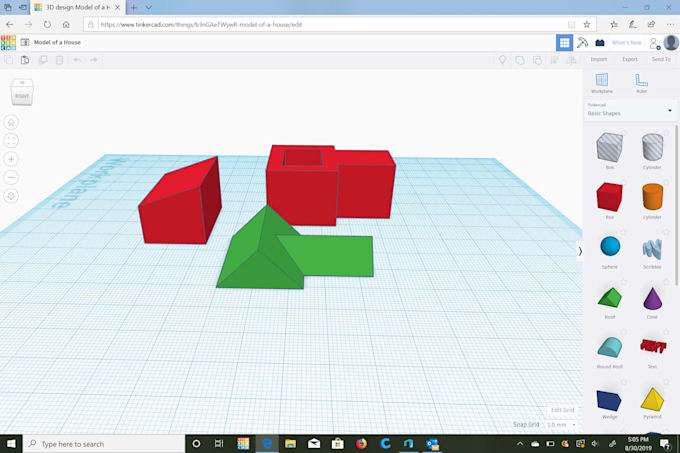Click the Fit all in view button
680x453 pixels.
click(11, 140)
